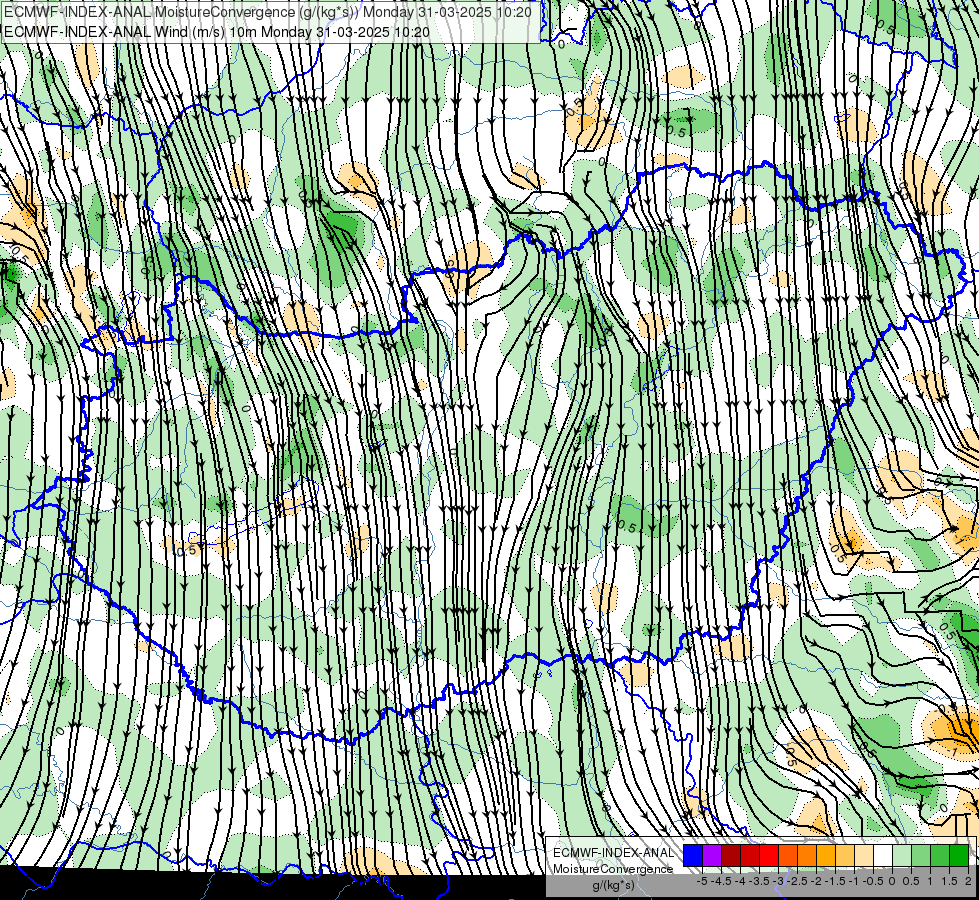
Task: Click the legend tick label -5
Action: (x=702, y=881)
